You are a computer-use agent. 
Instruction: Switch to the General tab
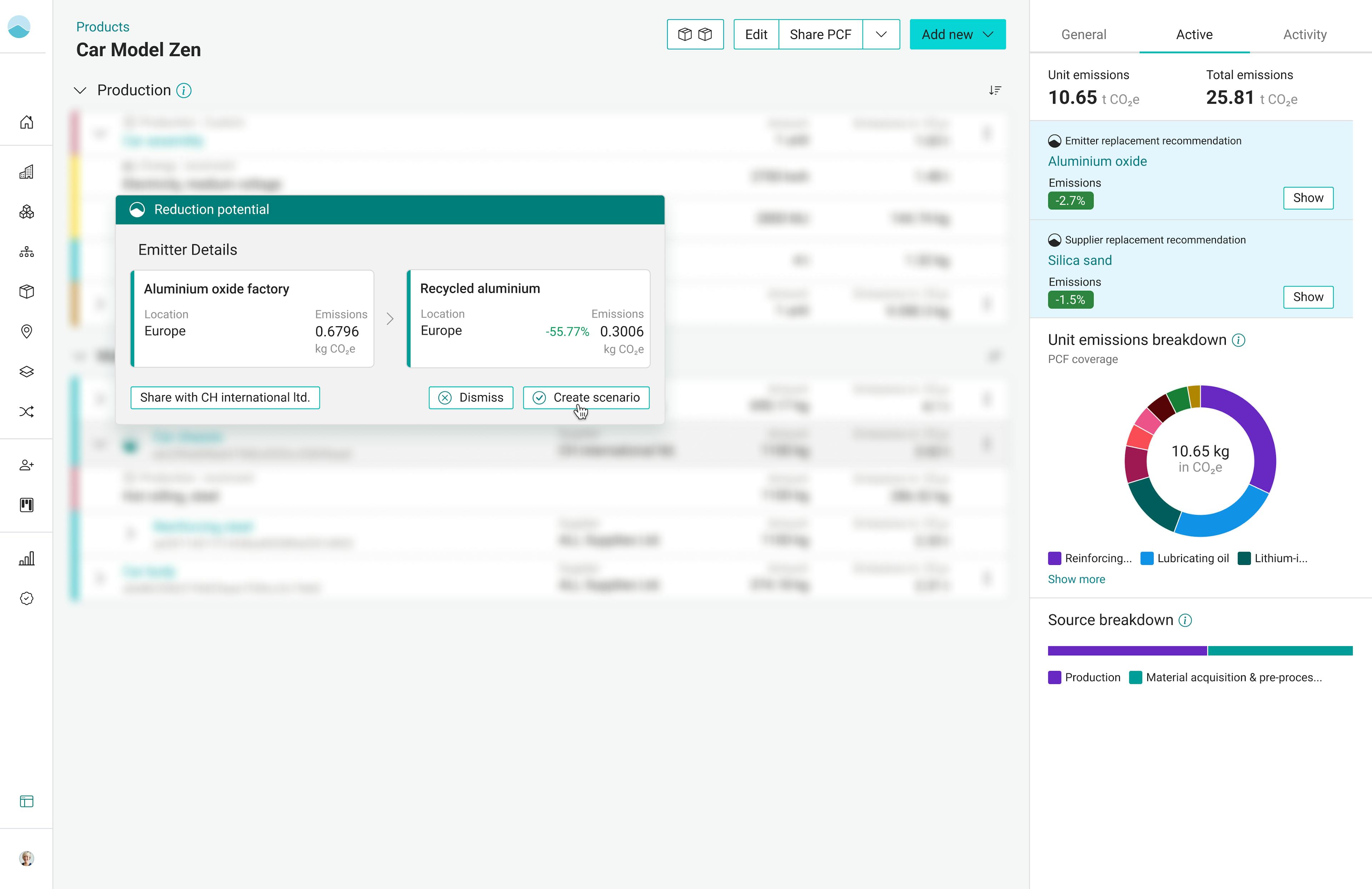pyautogui.click(x=1083, y=35)
